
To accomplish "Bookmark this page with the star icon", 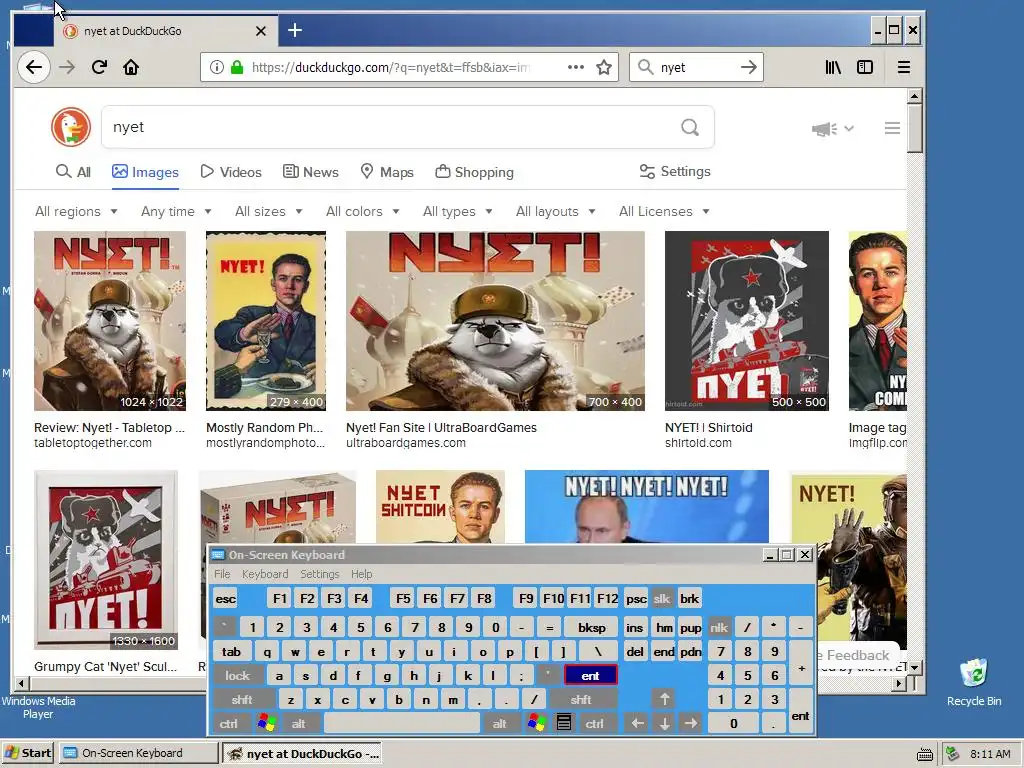I will click(604, 67).
